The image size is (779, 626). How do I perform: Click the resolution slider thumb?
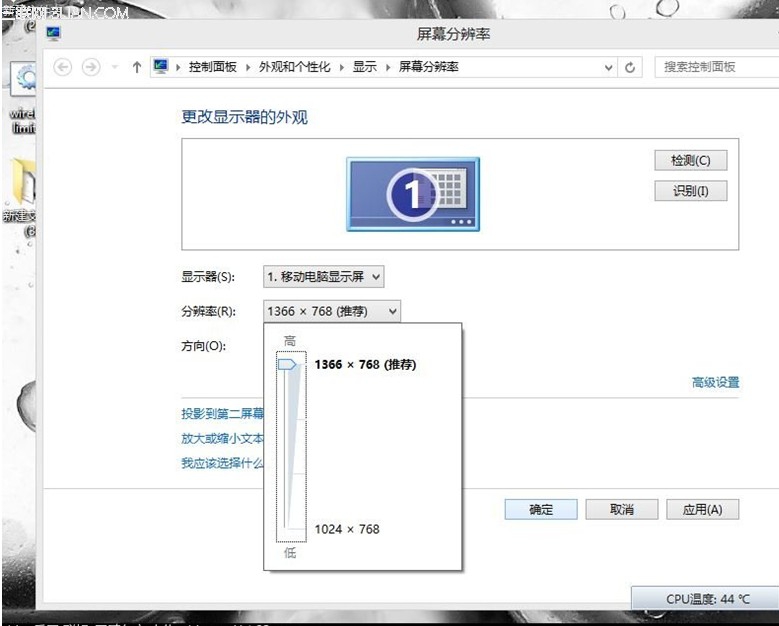[287, 365]
